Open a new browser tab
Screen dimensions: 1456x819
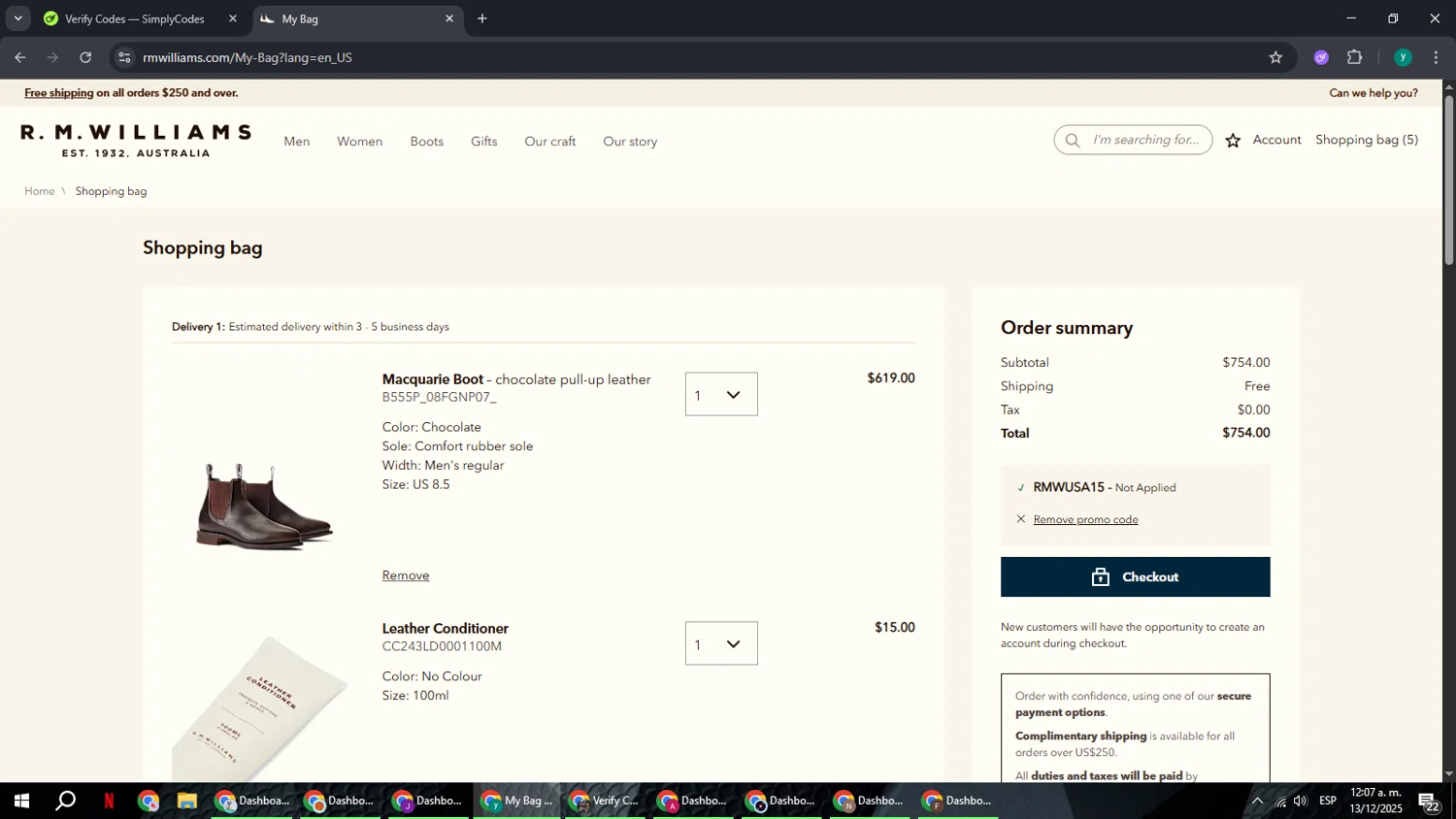tap(482, 18)
